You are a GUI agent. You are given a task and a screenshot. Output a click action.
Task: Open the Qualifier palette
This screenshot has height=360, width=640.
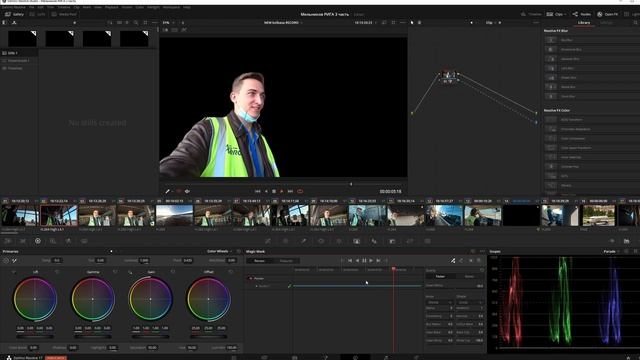(x=303, y=241)
